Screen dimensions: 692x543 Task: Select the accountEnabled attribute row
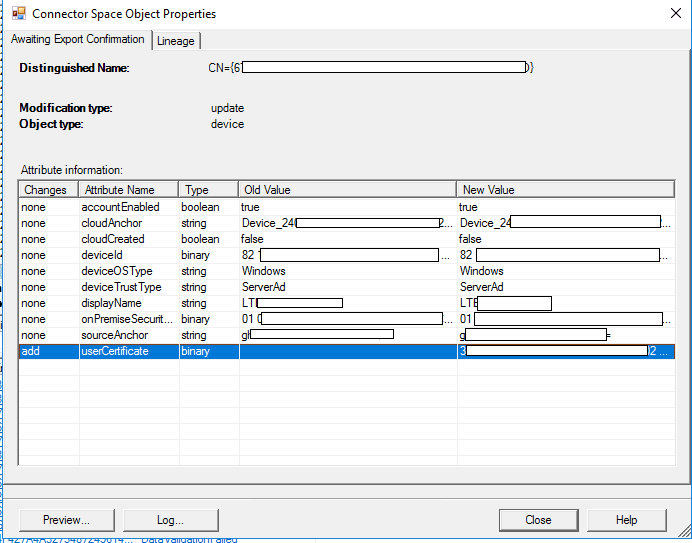pos(347,207)
